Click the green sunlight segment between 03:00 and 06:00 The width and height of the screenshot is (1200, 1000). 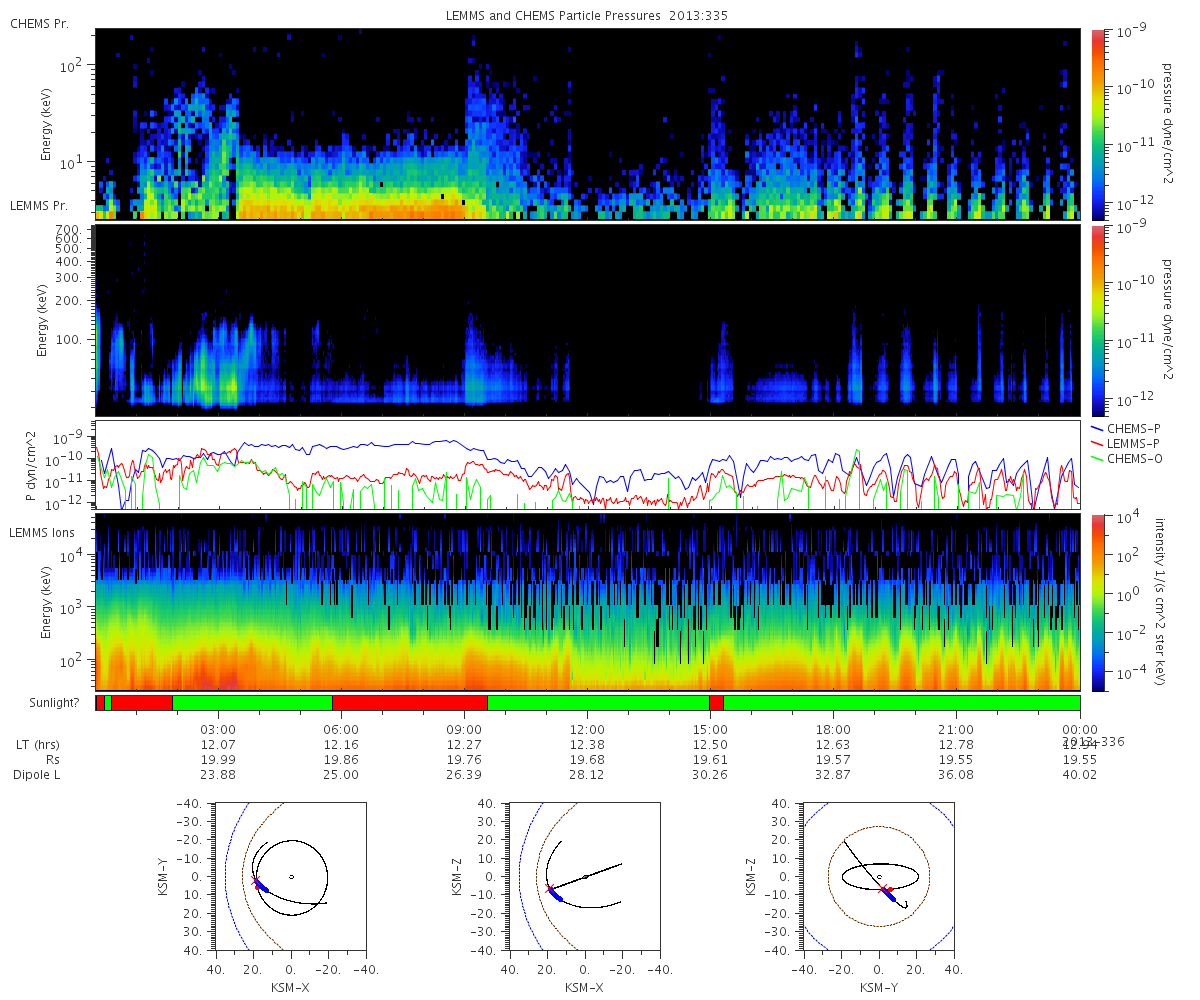[x=253, y=703]
